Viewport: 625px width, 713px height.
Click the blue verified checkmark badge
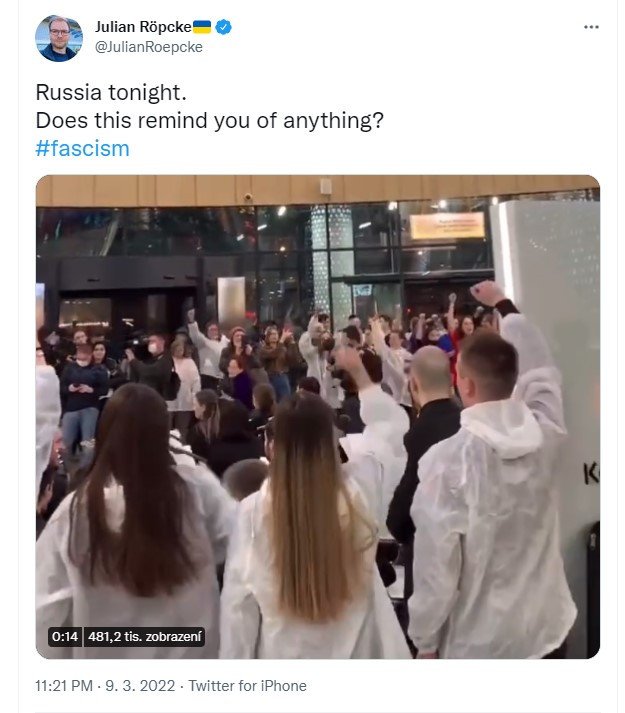(x=223, y=27)
